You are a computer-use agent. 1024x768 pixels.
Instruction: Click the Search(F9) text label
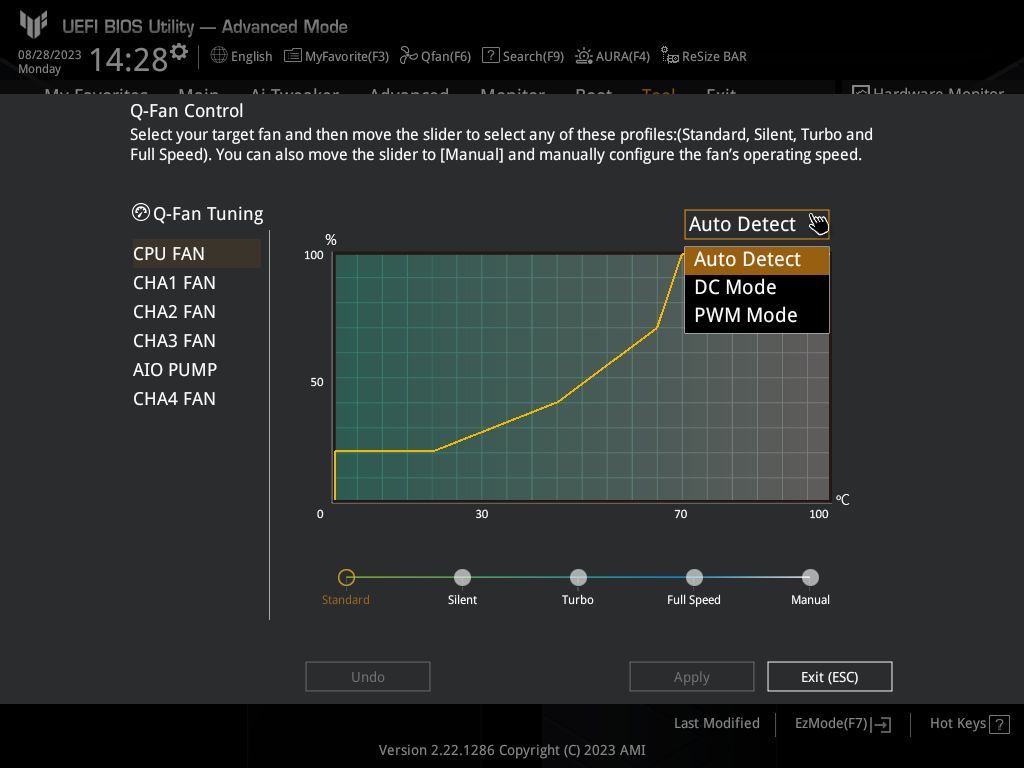pyautogui.click(x=533, y=56)
